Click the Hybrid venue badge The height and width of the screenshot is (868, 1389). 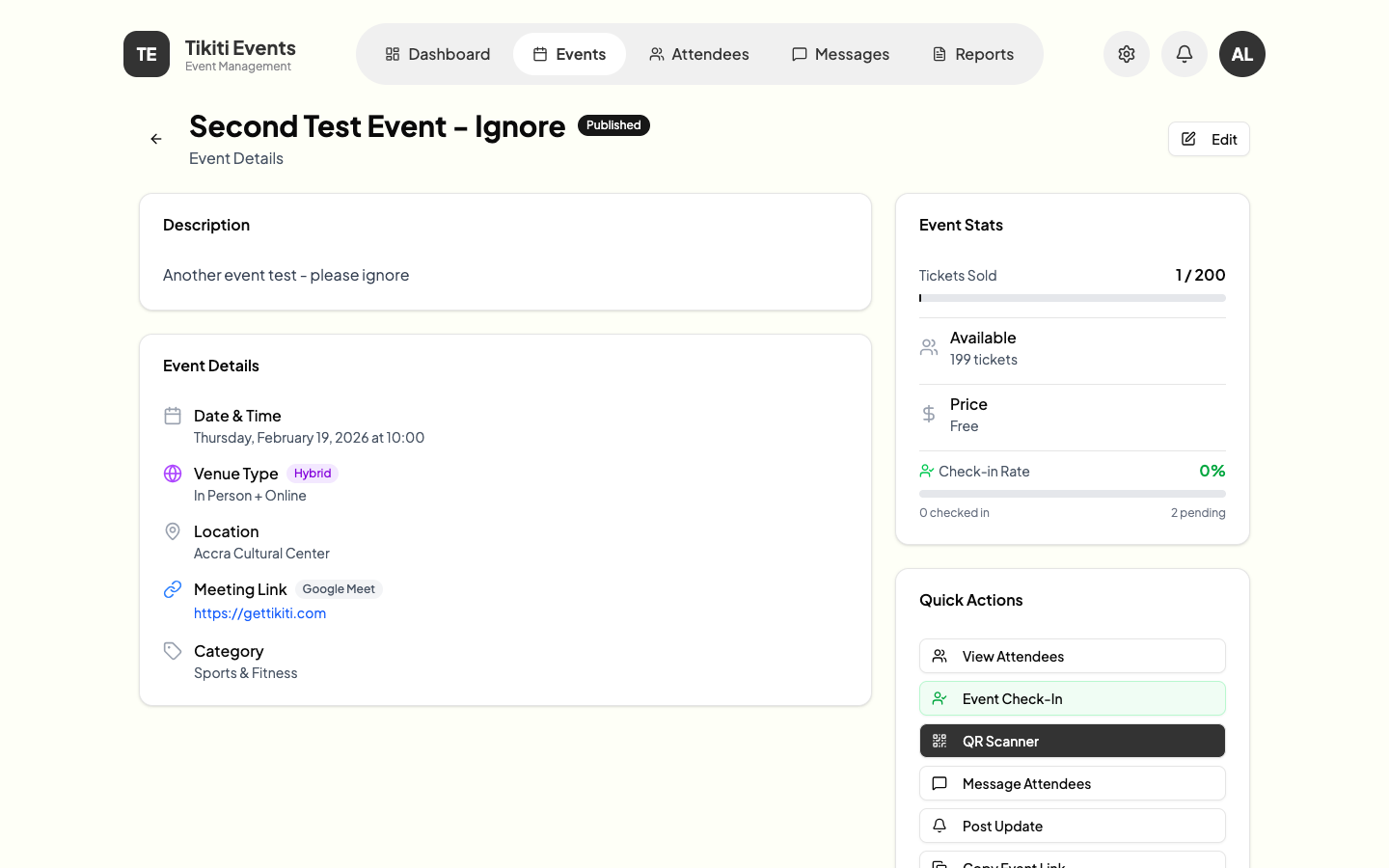coord(313,474)
